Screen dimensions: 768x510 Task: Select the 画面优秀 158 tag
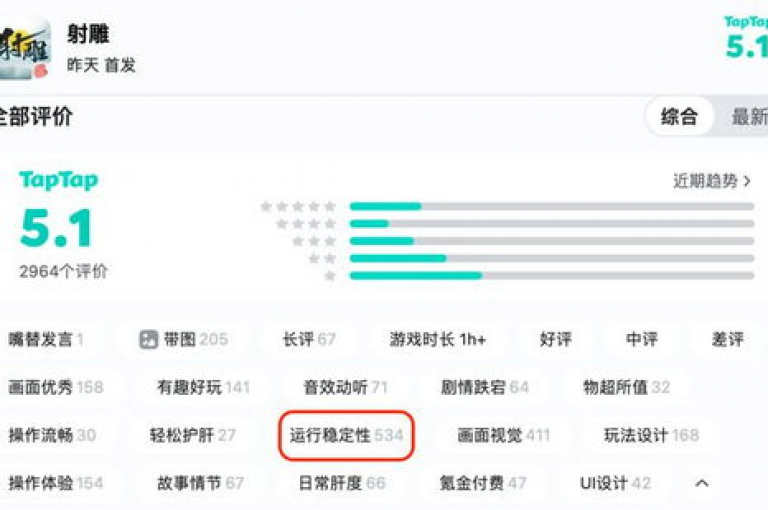[x=56, y=387]
